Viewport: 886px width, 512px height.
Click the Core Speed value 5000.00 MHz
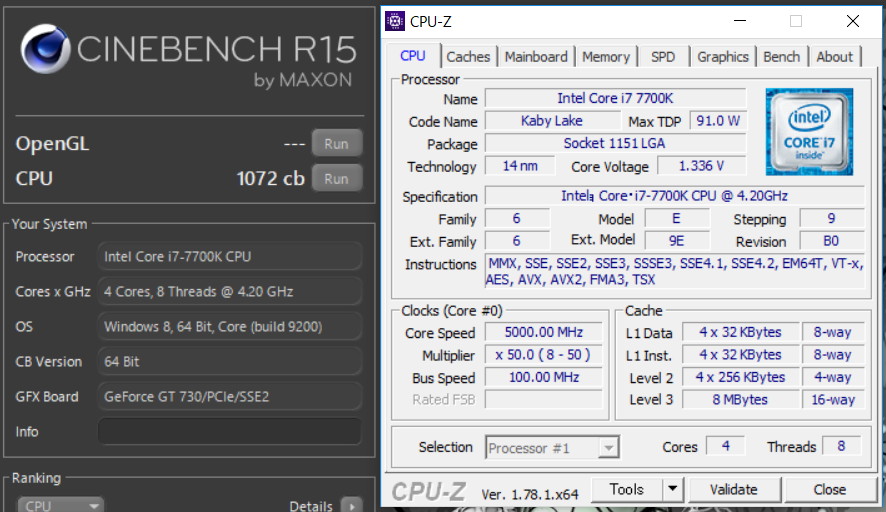point(544,332)
